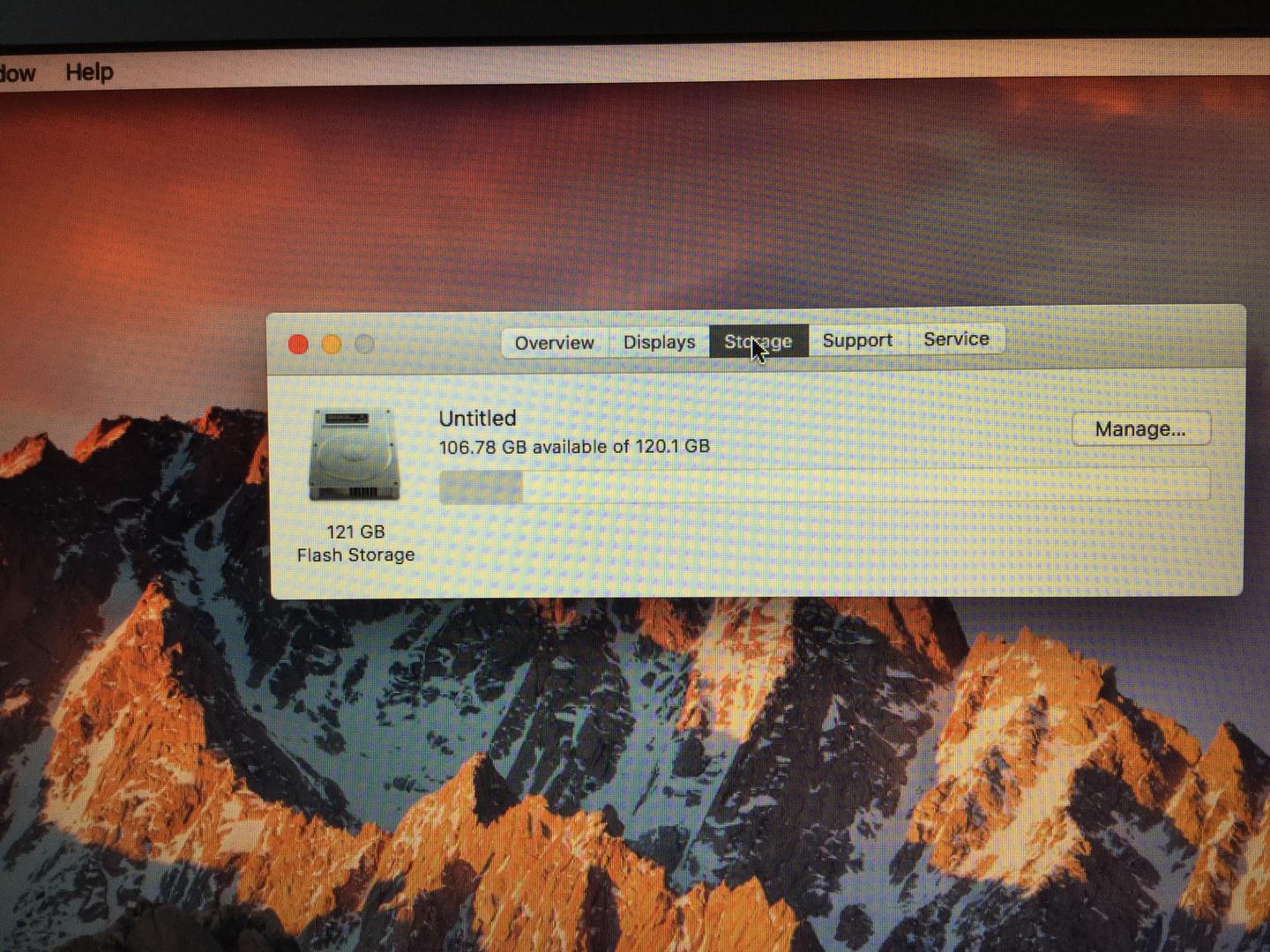Click the 'Flash Storage' label
This screenshot has height=952, width=1270.
point(355,554)
